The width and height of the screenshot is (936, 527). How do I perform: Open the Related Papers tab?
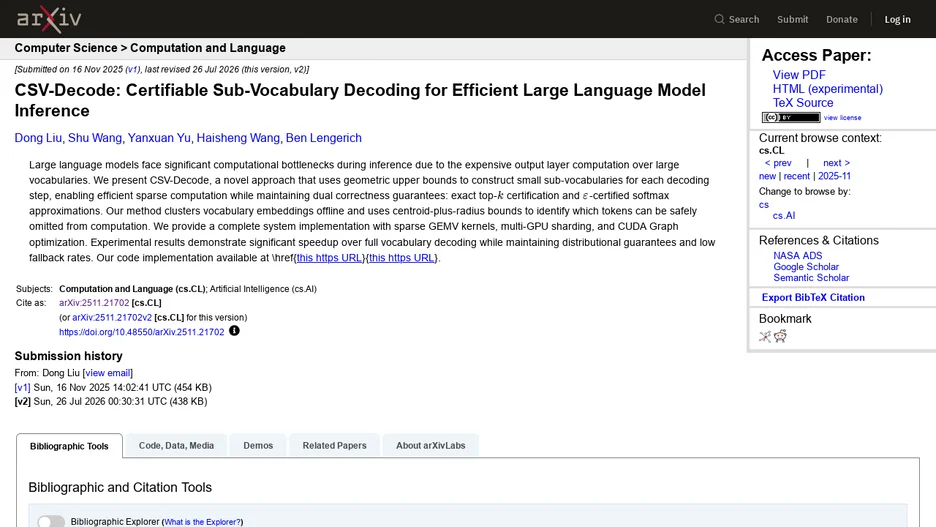click(334, 445)
